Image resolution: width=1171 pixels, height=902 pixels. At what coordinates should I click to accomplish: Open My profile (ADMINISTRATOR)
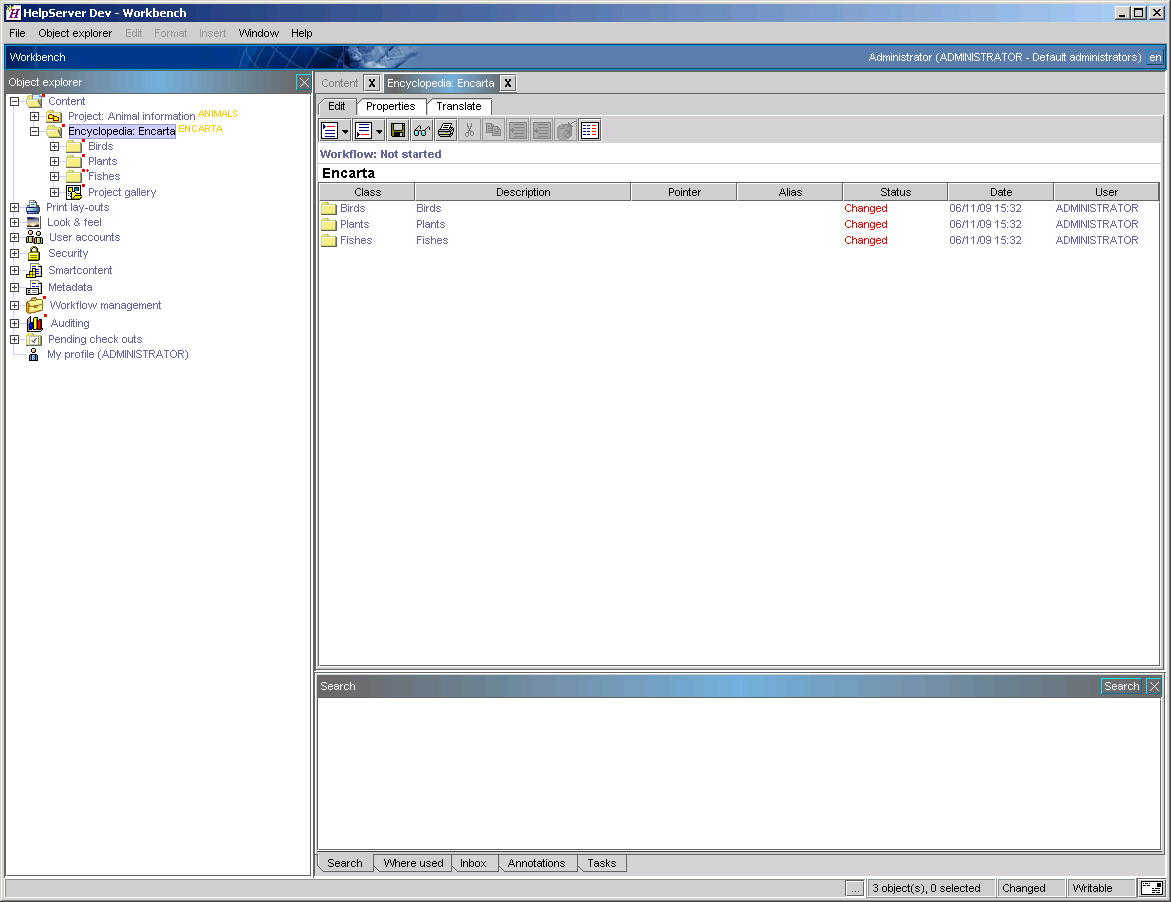(x=118, y=354)
